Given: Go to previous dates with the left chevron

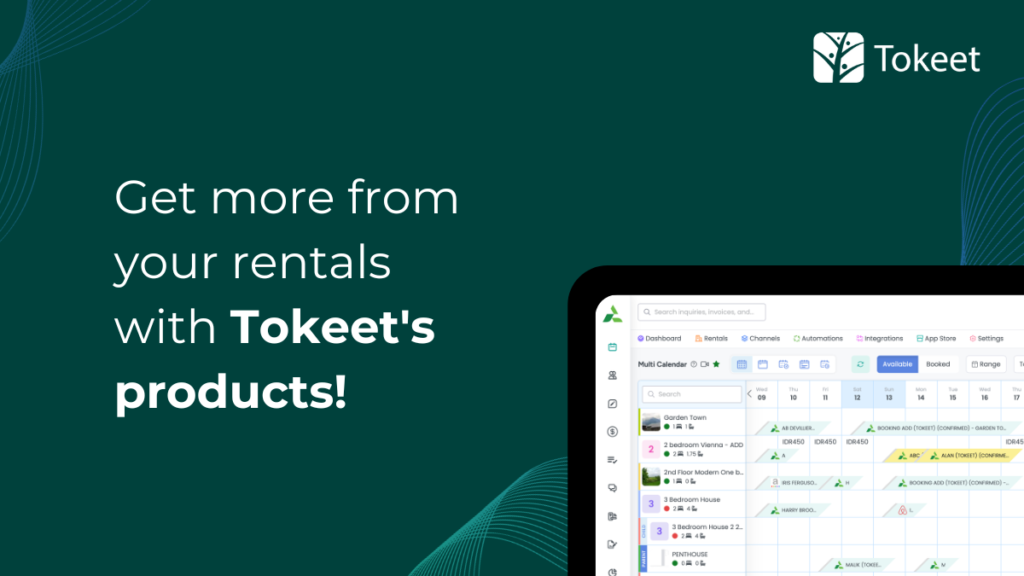Looking at the screenshot, I should tap(749, 394).
